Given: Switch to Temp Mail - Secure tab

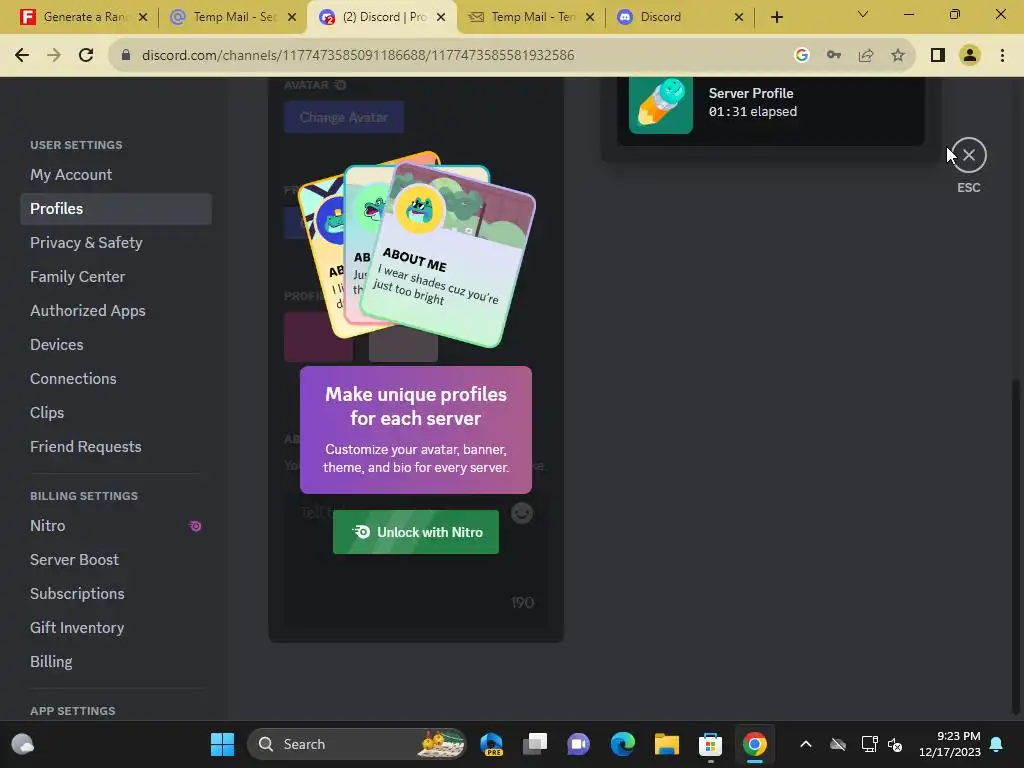Looking at the screenshot, I should [x=233, y=17].
